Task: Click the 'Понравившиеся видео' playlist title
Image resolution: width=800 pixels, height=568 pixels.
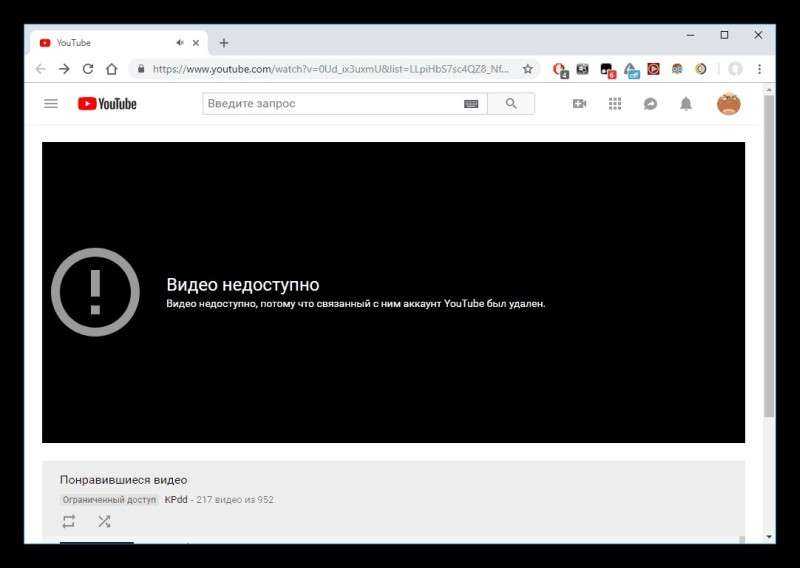Action: tap(123, 480)
